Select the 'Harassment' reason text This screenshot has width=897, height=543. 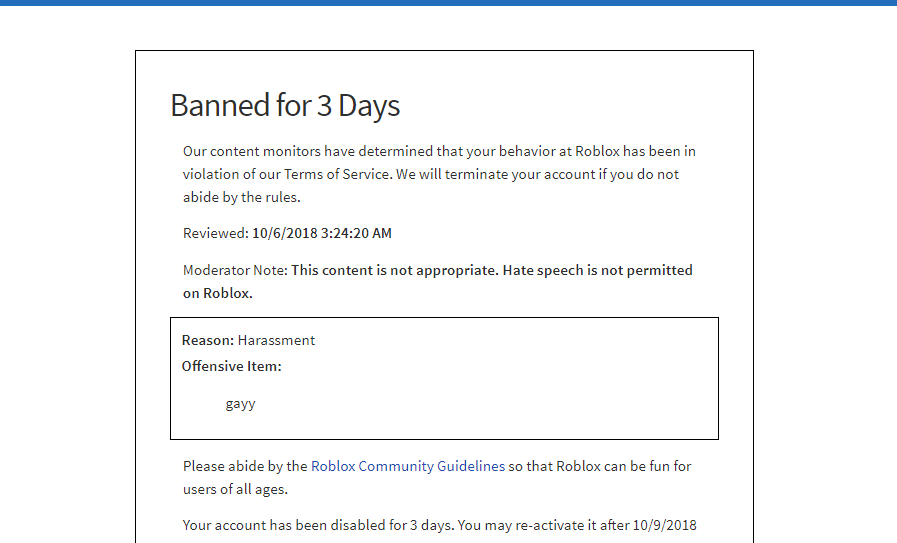(x=276, y=340)
